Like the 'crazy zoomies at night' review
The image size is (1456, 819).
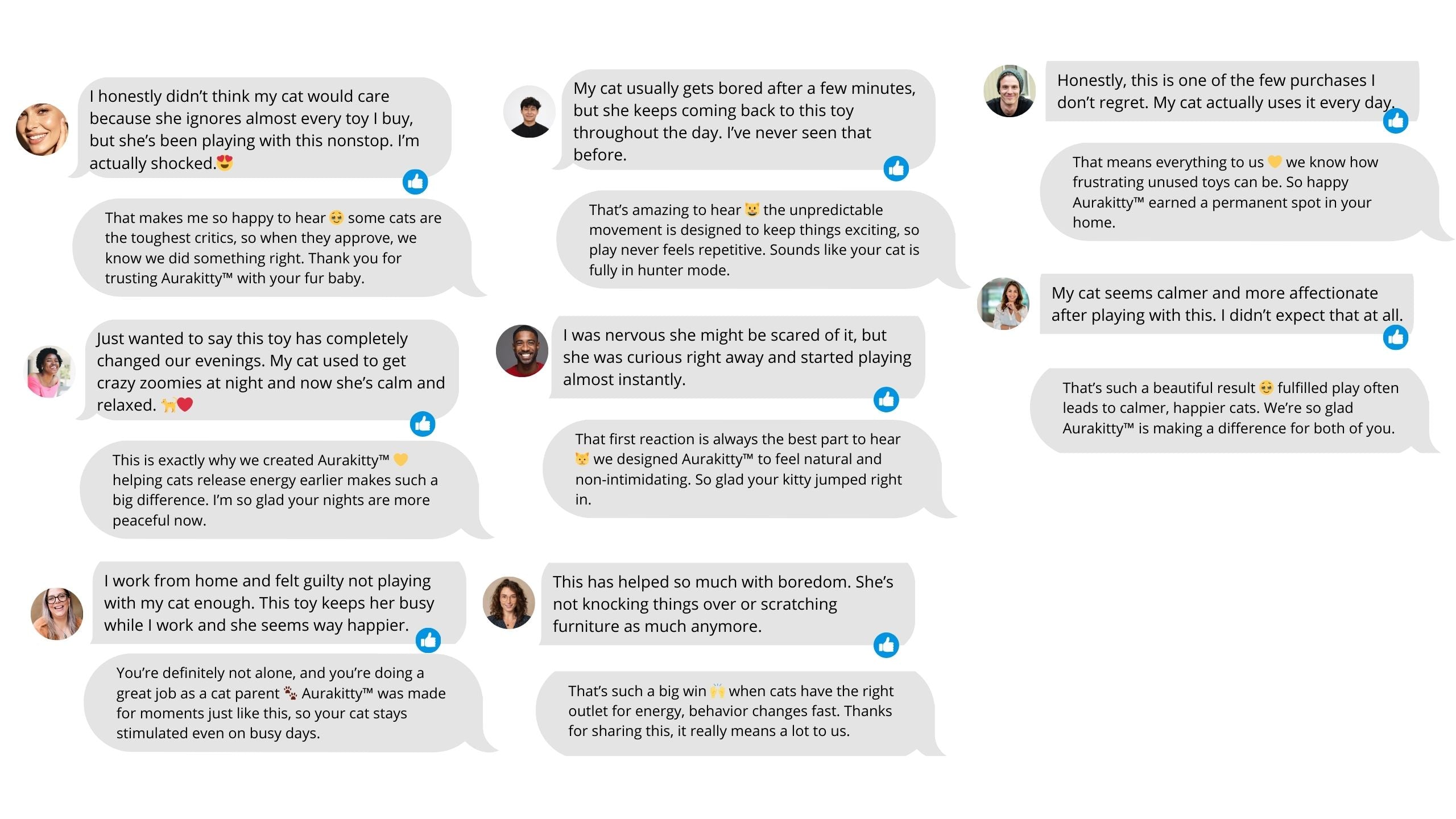423,424
